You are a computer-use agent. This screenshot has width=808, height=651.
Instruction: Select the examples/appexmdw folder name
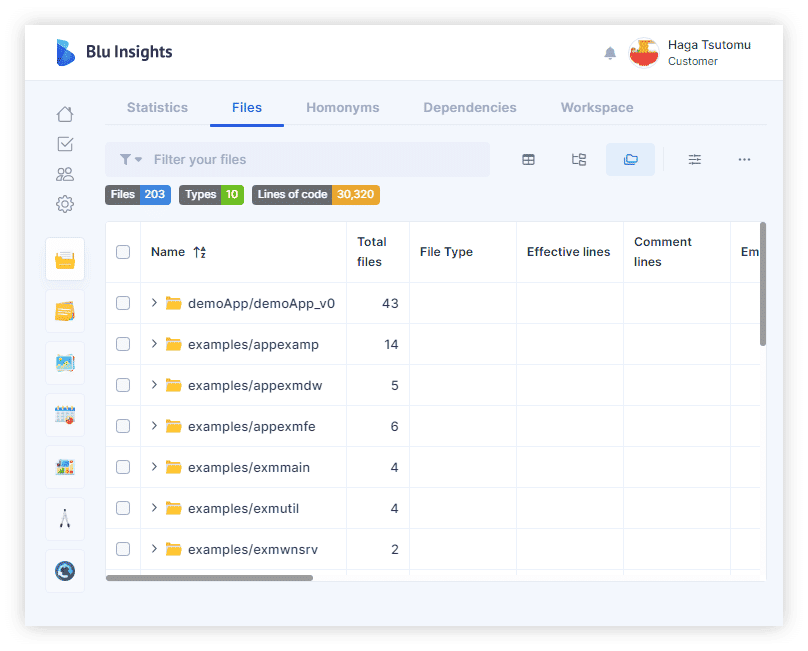(255, 386)
